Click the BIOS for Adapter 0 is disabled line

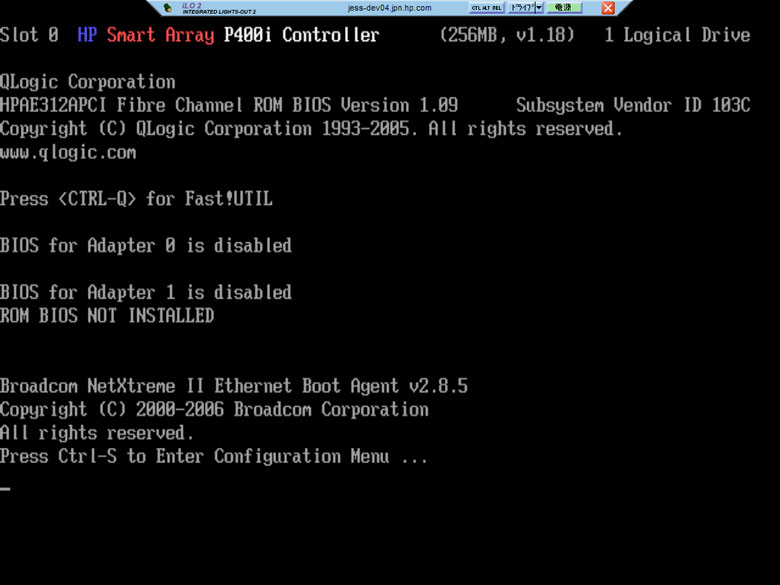[x=146, y=246]
